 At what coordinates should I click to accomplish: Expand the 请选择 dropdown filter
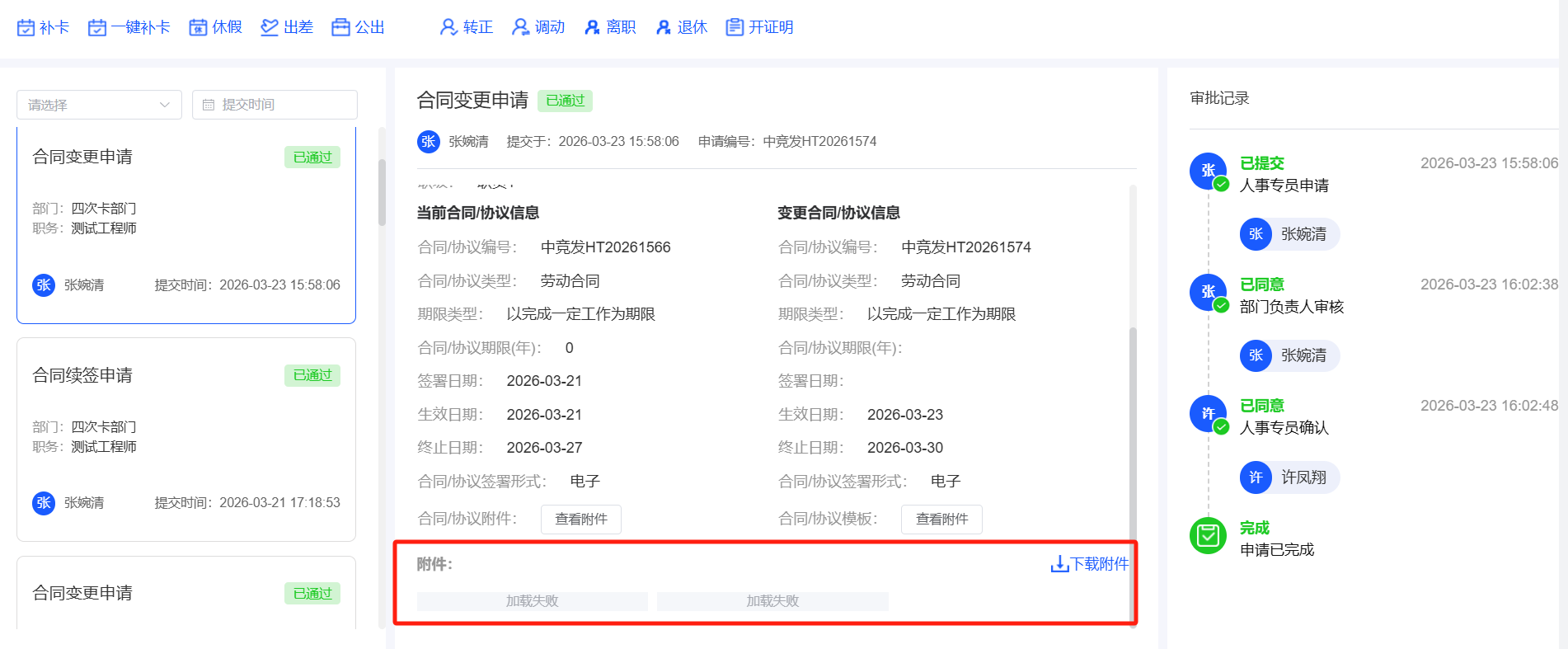(x=99, y=105)
